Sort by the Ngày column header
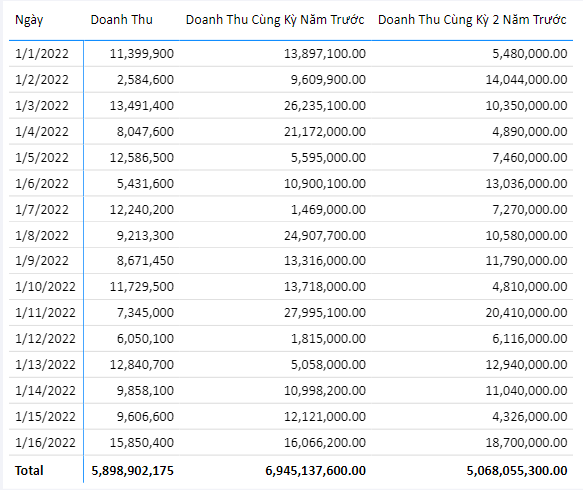 click(x=29, y=20)
